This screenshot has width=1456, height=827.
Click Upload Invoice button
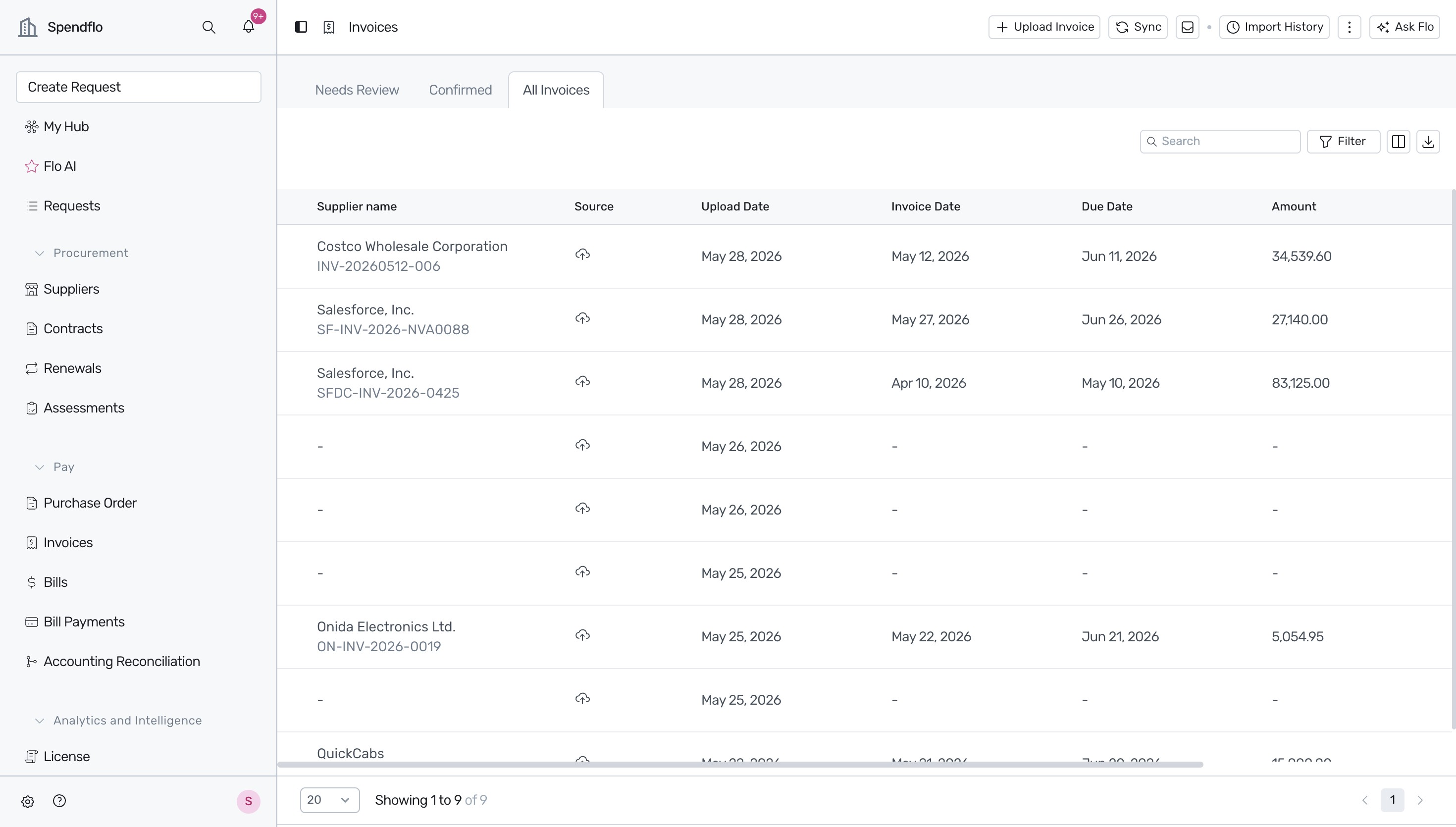[x=1044, y=27]
